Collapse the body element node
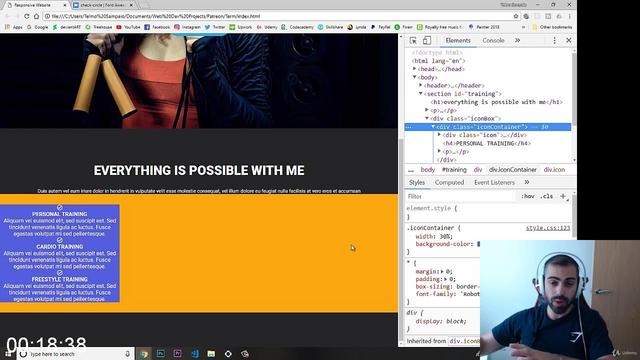The height and width of the screenshot is (360, 640). [x=414, y=77]
